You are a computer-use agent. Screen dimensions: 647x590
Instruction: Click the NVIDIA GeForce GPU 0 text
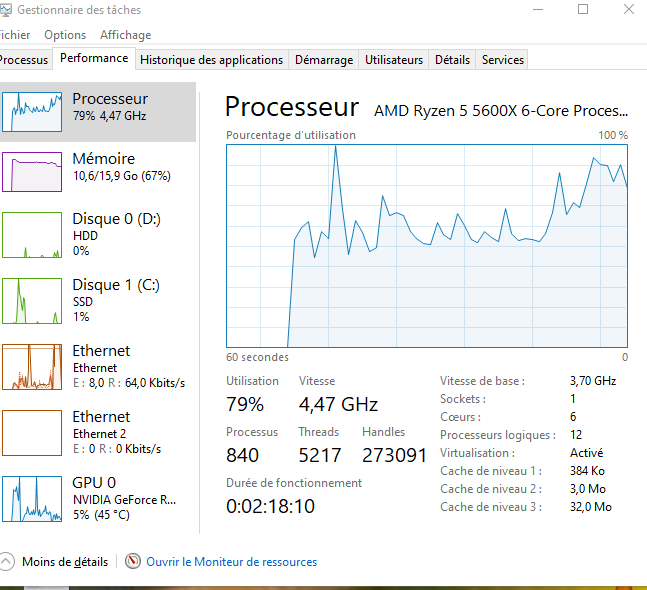click(x=124, y=499)
